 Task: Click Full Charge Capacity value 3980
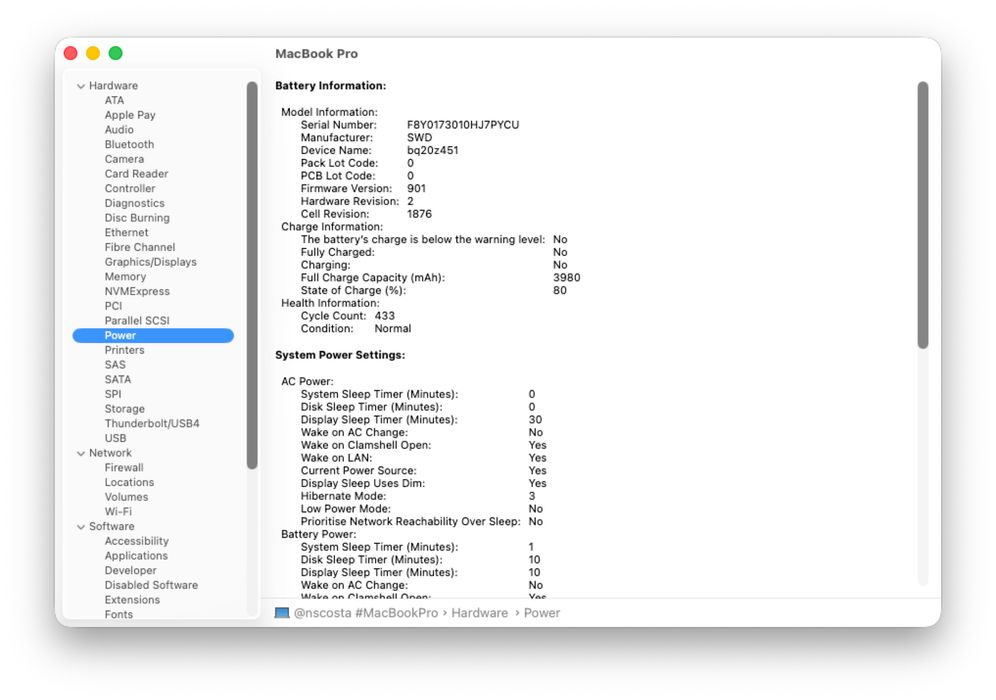tap(567, 278)
